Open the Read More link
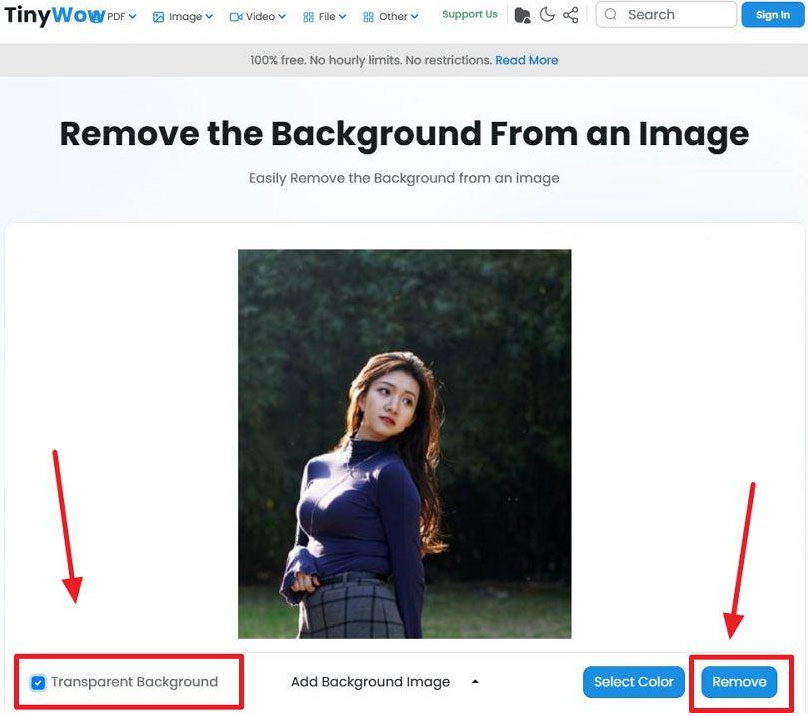808x716 pixels. [526, 60]
